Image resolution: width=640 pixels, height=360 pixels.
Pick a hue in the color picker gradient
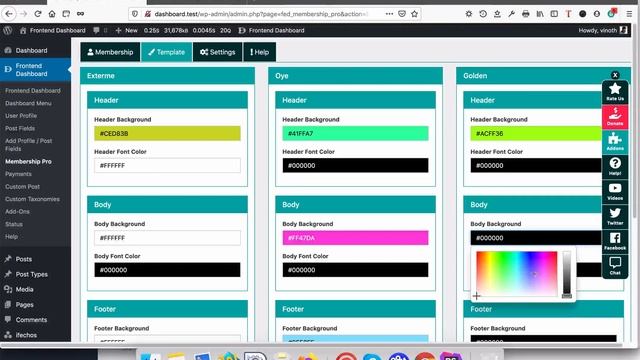click(517, 274)
